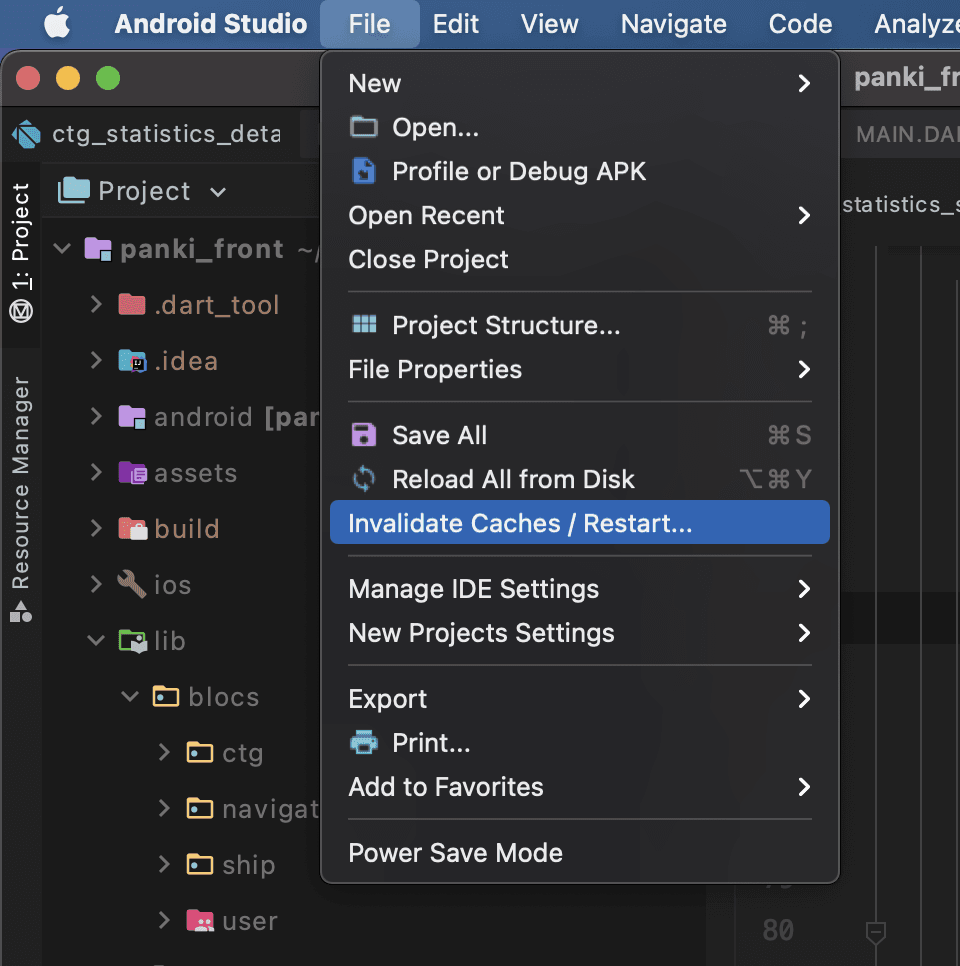The image size is (960, 966).
Task: Choose Close Project
Action: pyautogui.click(x=428, y=260)
